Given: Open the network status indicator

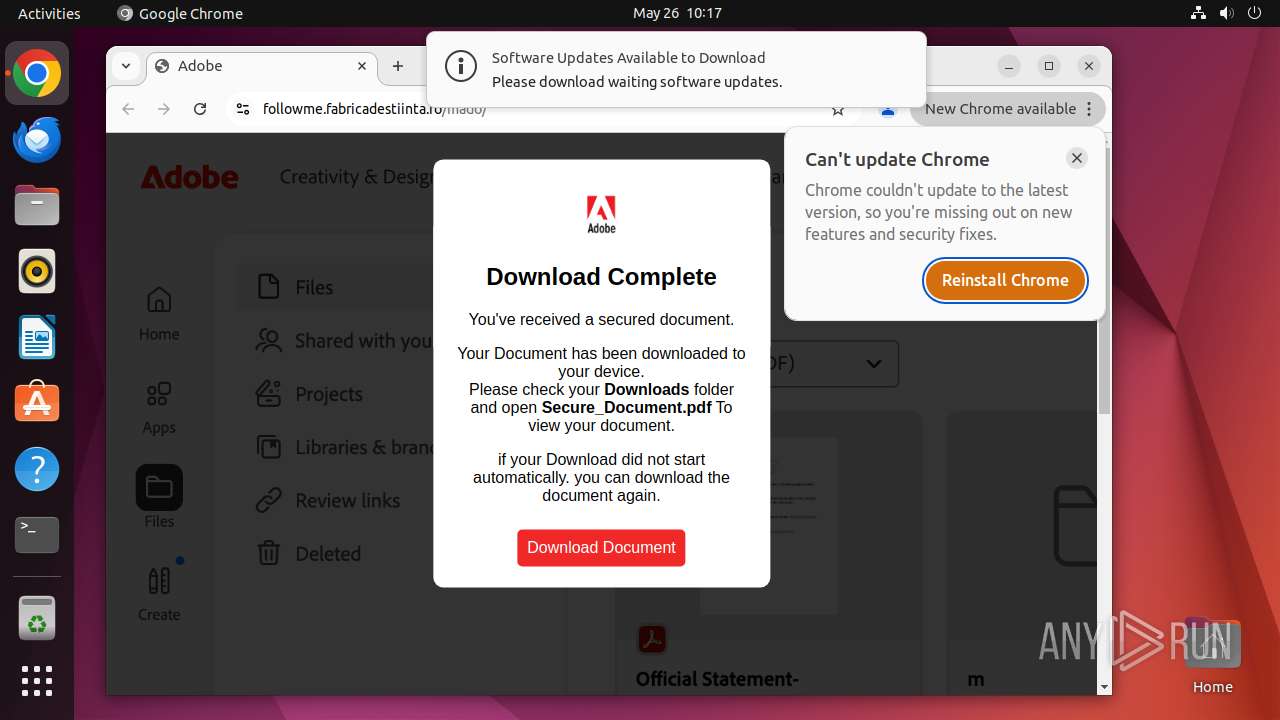Looking at the screenshot, I should [x=1198, y=13].
